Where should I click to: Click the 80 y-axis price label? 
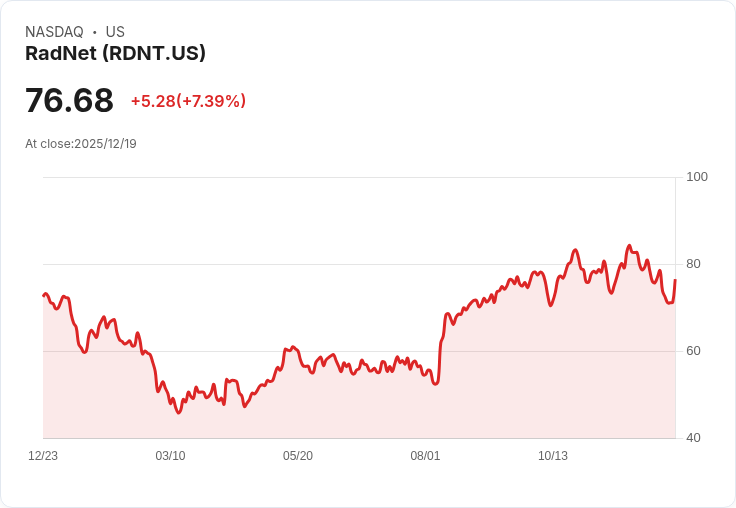pos(693,264)
